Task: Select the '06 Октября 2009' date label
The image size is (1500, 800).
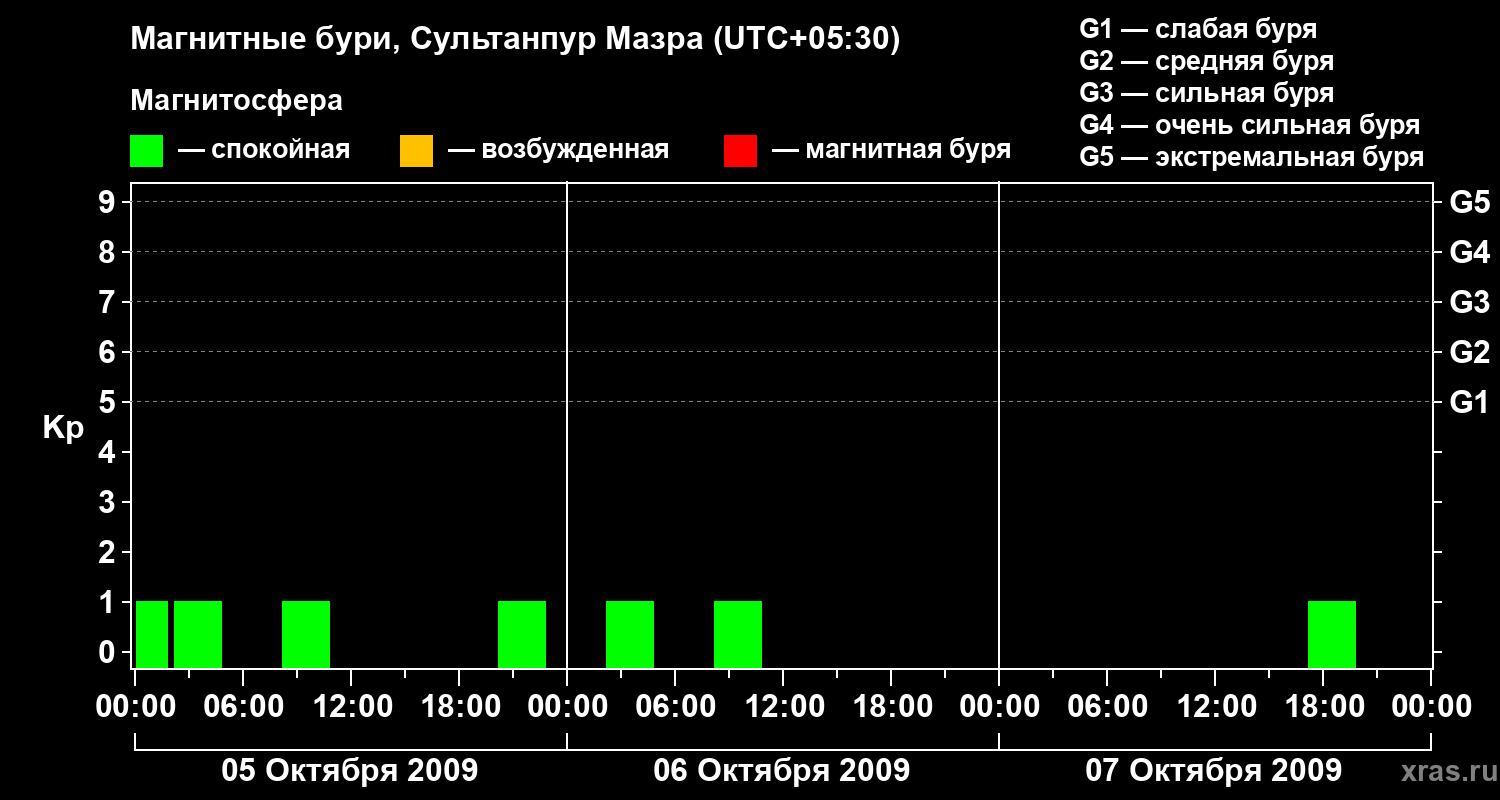Action: click(x=782, y=771)
